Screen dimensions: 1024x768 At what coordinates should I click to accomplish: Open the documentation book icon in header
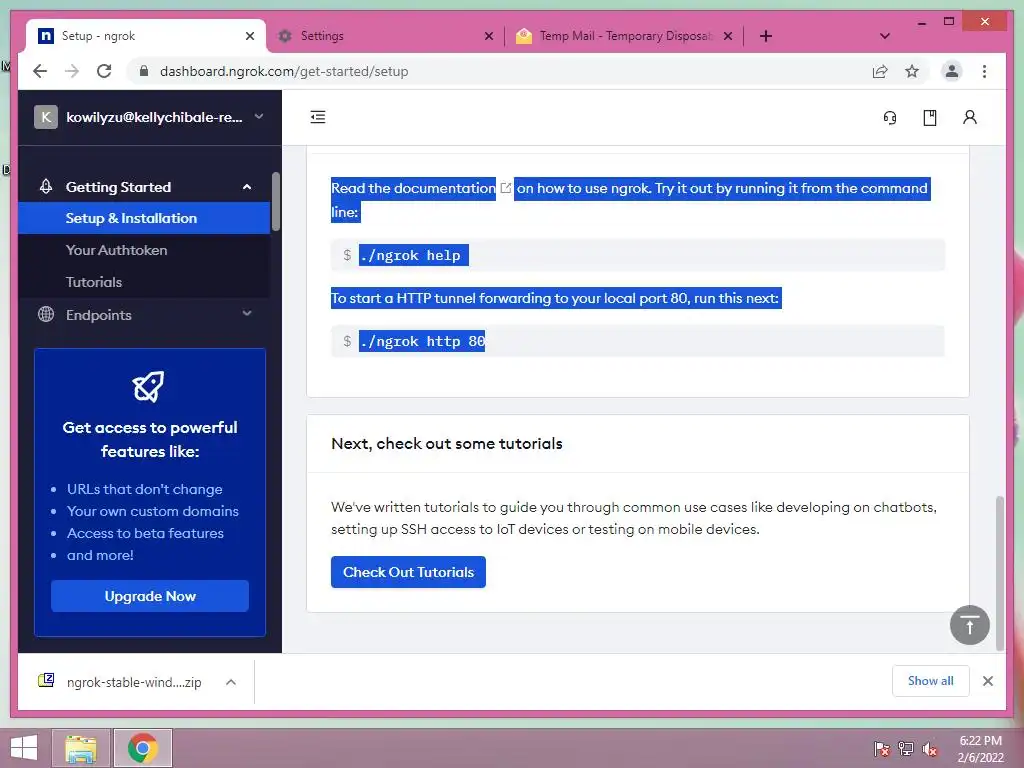[930, 118]
